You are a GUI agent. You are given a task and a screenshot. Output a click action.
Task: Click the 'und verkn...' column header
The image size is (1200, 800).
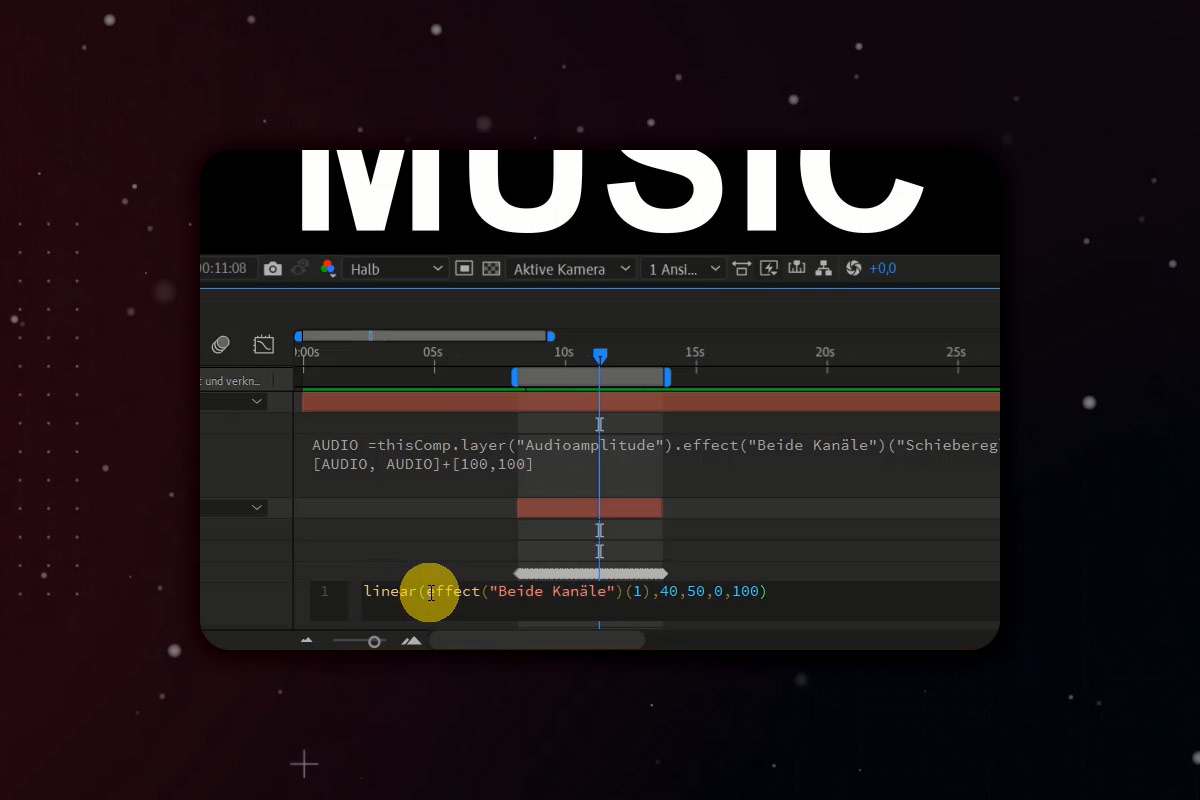coord(233,380)
